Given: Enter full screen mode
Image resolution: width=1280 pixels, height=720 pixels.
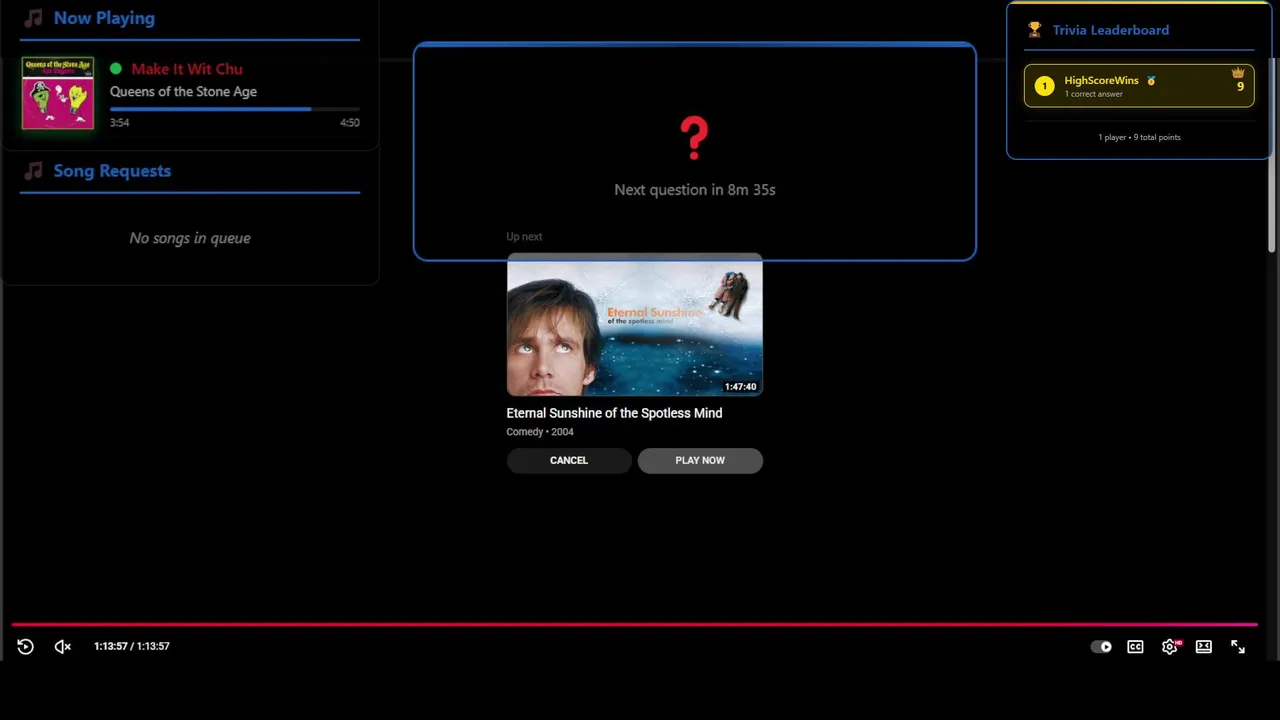Looking at the screenshot, I should 1238,647.
